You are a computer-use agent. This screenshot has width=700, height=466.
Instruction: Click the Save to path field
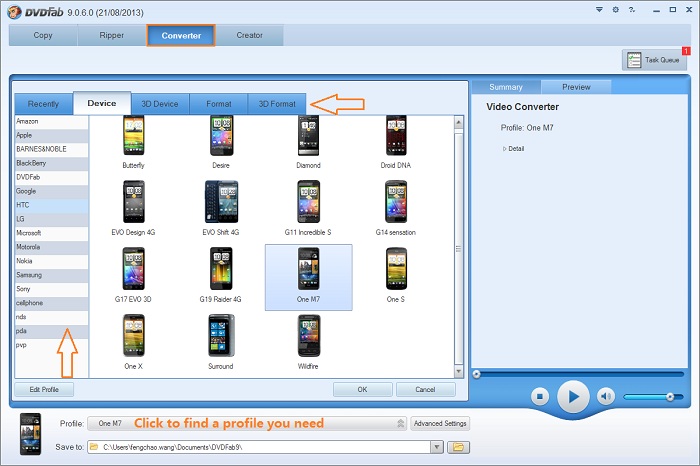(259, 447)
